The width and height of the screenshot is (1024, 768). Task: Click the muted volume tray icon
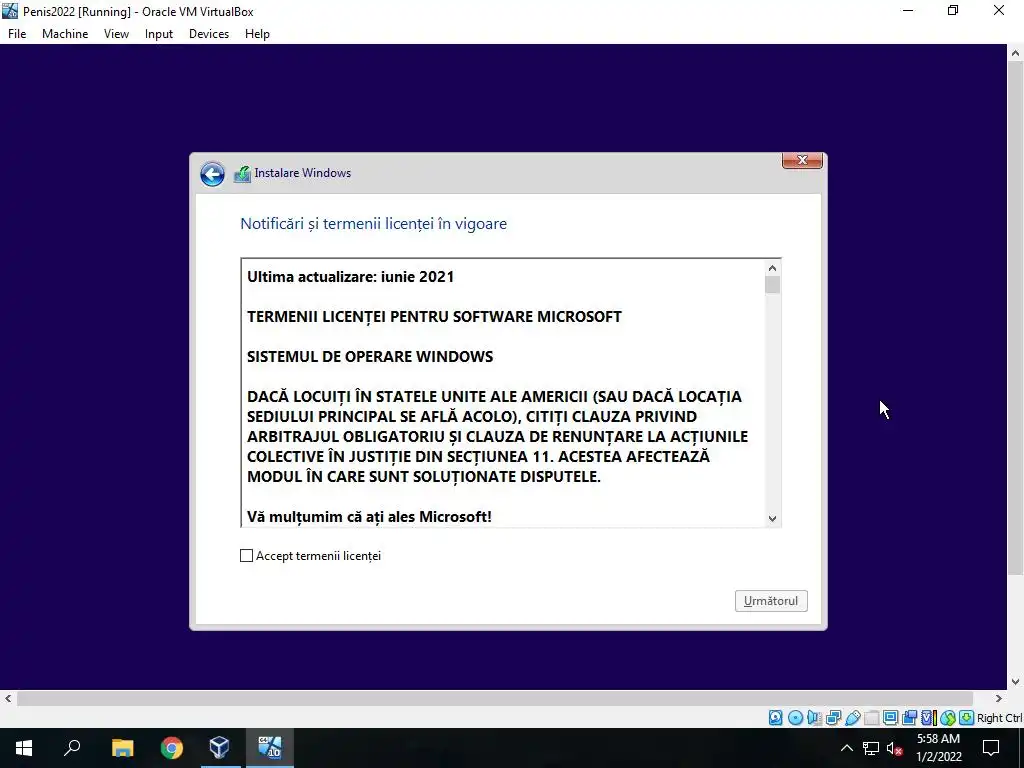click(894, 748)
